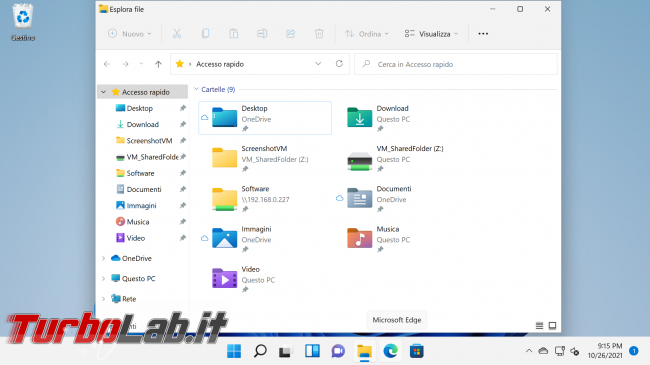Open the Documenti folder tile

pos(400,198)
